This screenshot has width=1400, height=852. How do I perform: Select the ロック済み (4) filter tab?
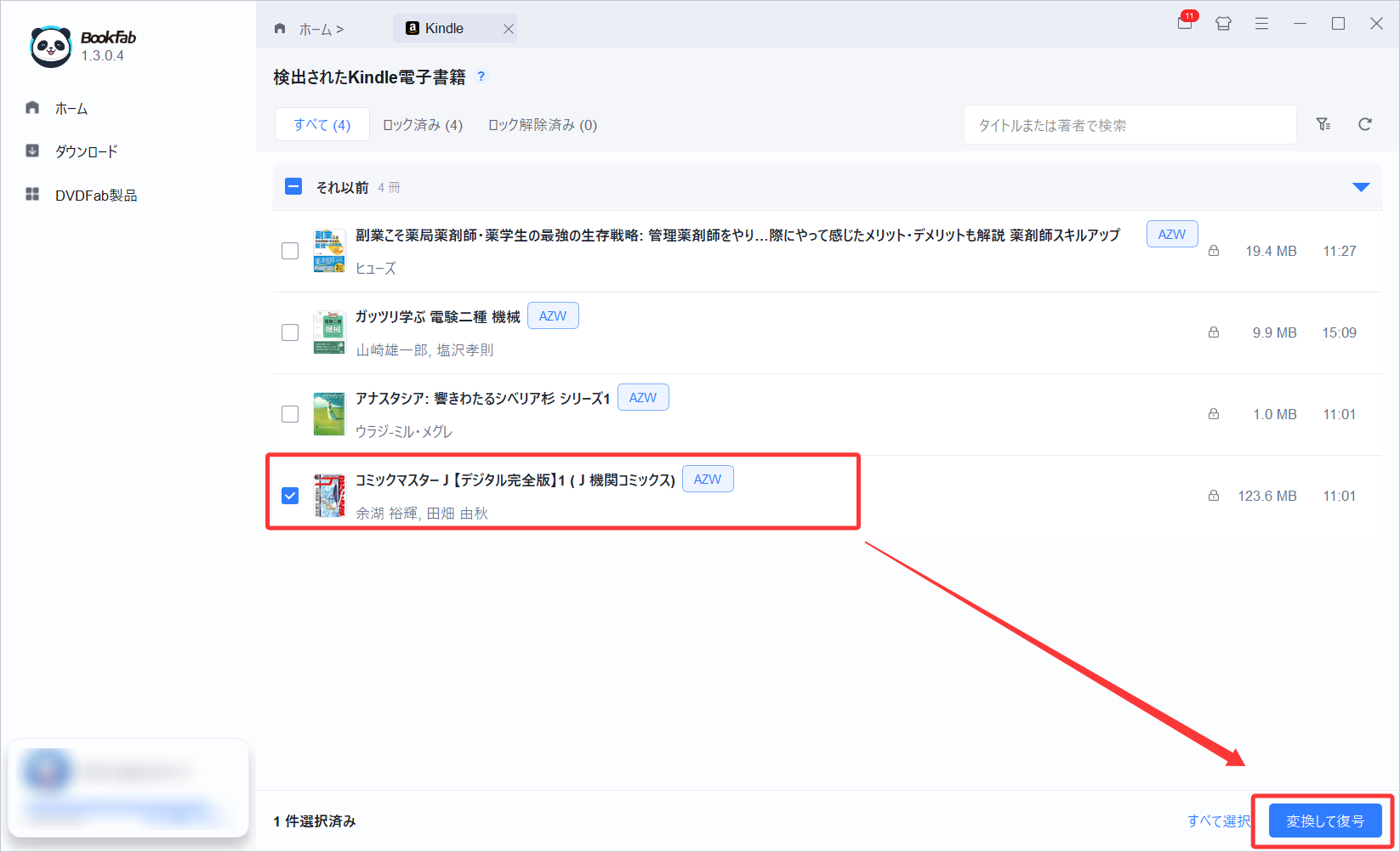pyautogui.click(x=423, y=125)
